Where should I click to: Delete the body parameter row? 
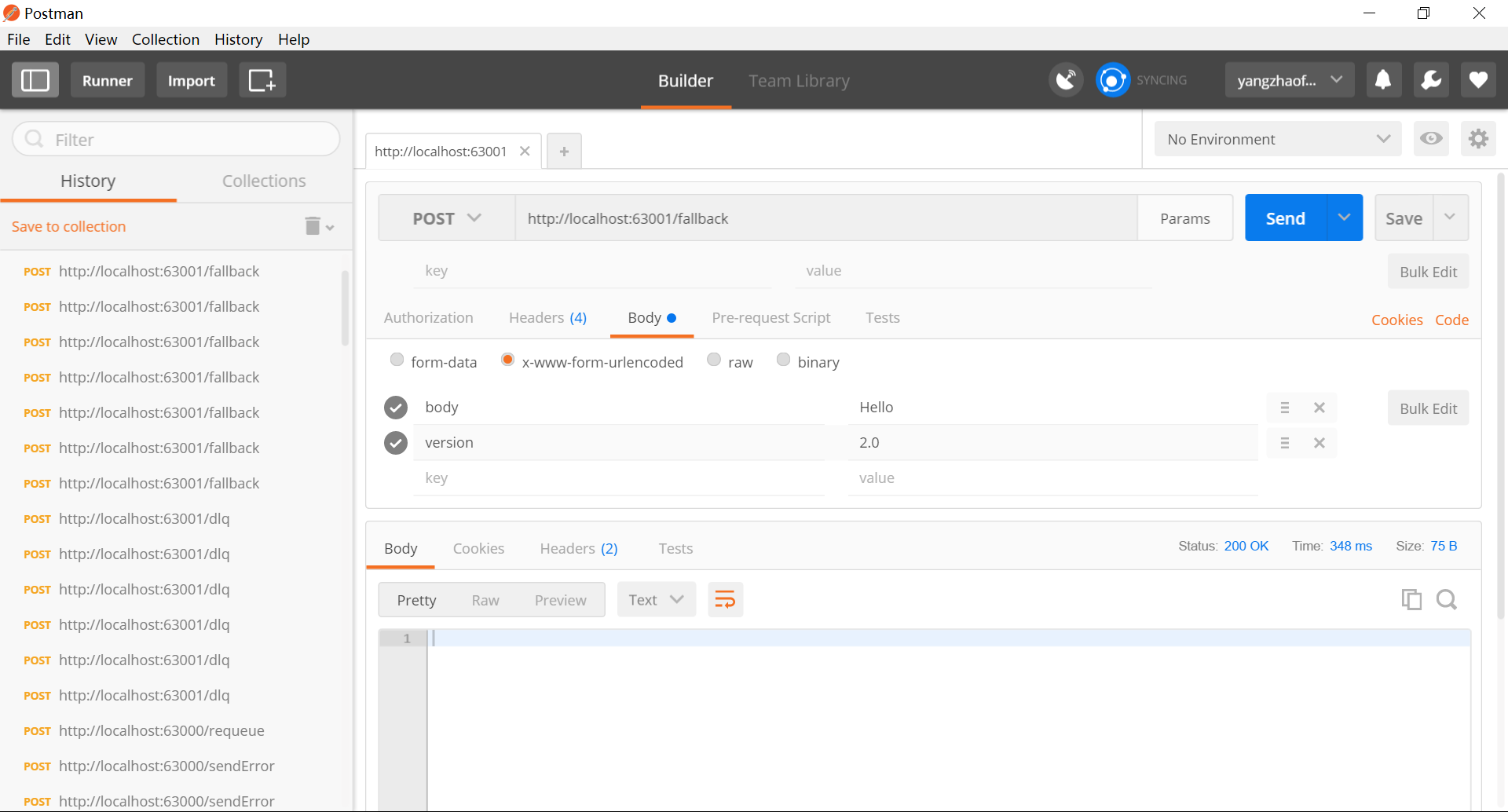tap(1319, 408)
